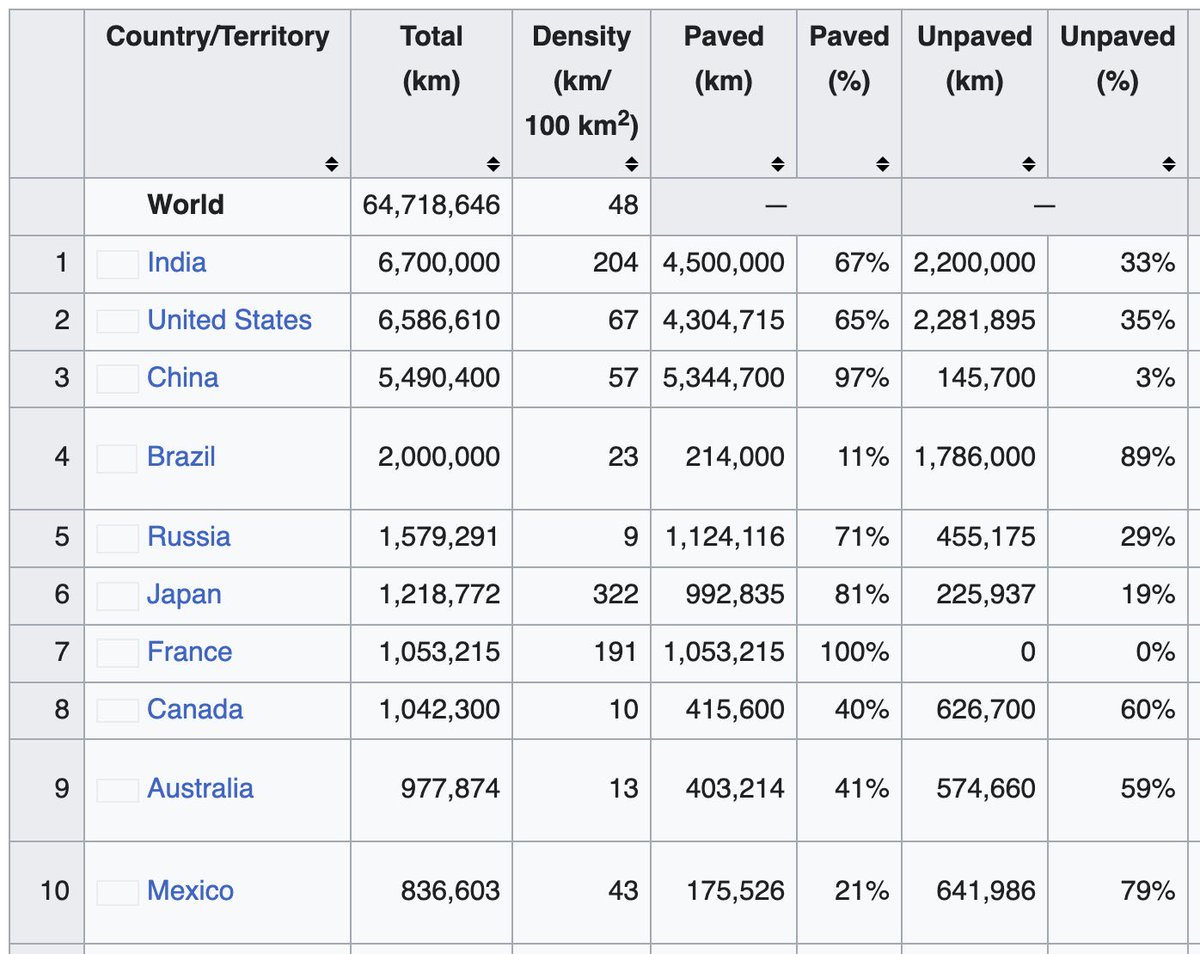The image size is (1200, 954).
Task: Sort by Paved (%) sort arrows
Action: click(882, 164)
